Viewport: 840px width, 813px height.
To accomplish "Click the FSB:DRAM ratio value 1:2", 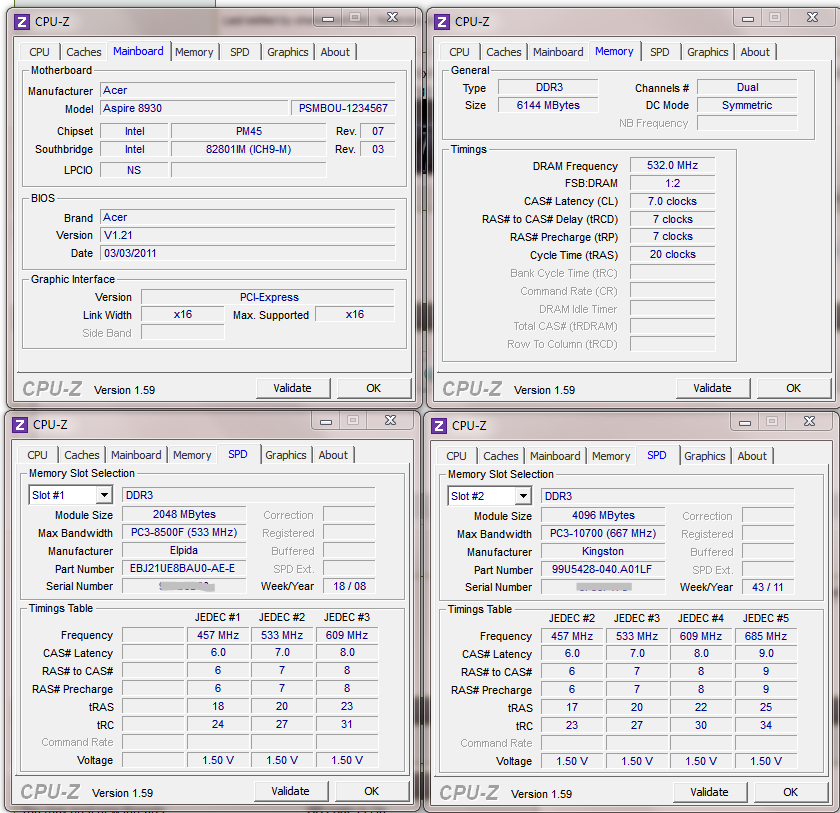I will [672, 183].
